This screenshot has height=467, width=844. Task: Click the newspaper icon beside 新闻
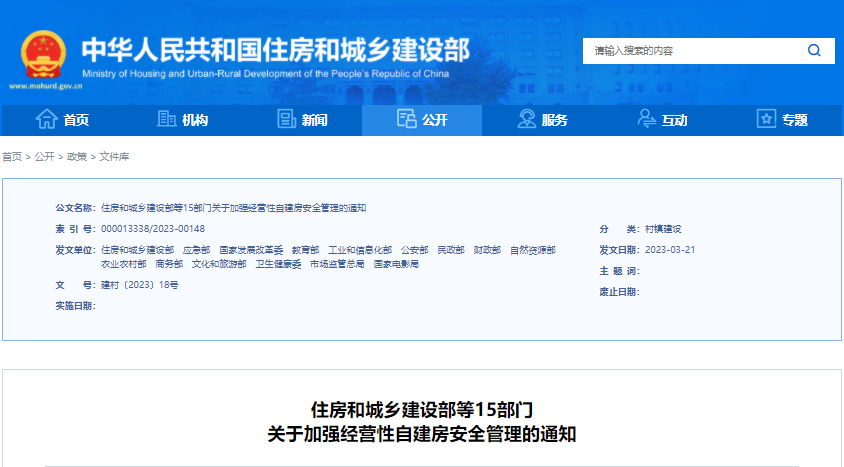286,119
